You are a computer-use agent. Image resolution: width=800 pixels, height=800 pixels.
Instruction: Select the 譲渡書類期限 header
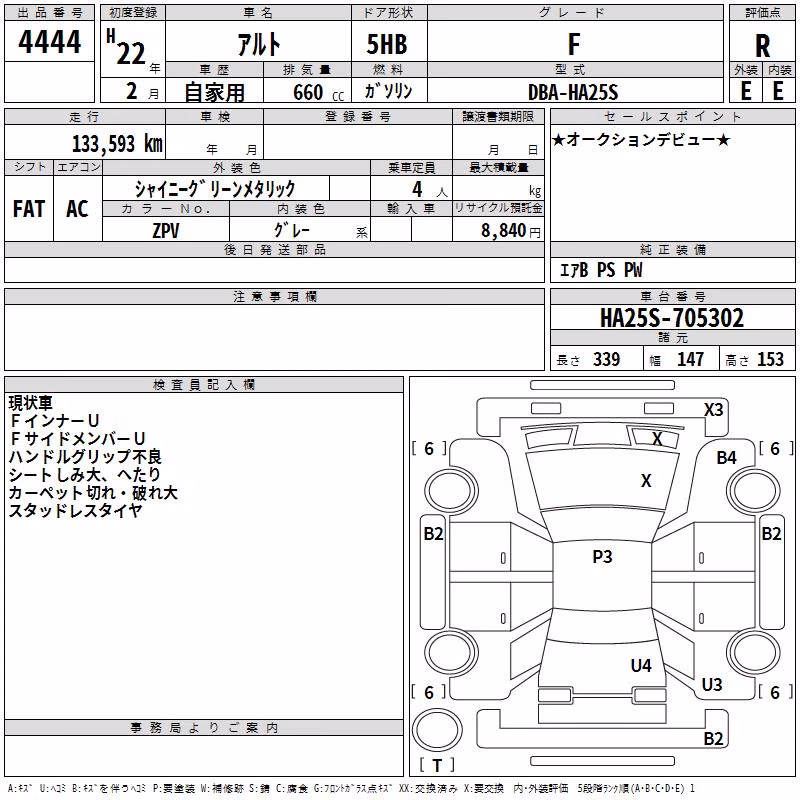tap(498, 116)
